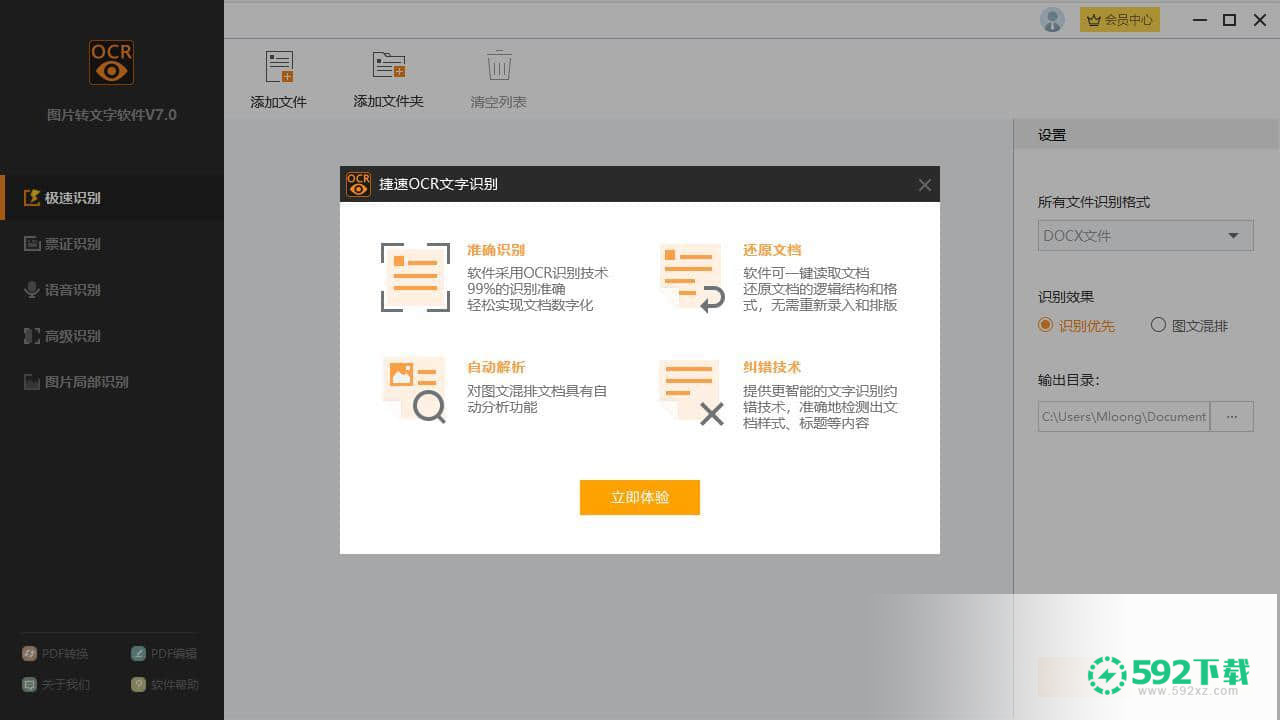Select 高级识别 in the sidebar

(112, 336)
